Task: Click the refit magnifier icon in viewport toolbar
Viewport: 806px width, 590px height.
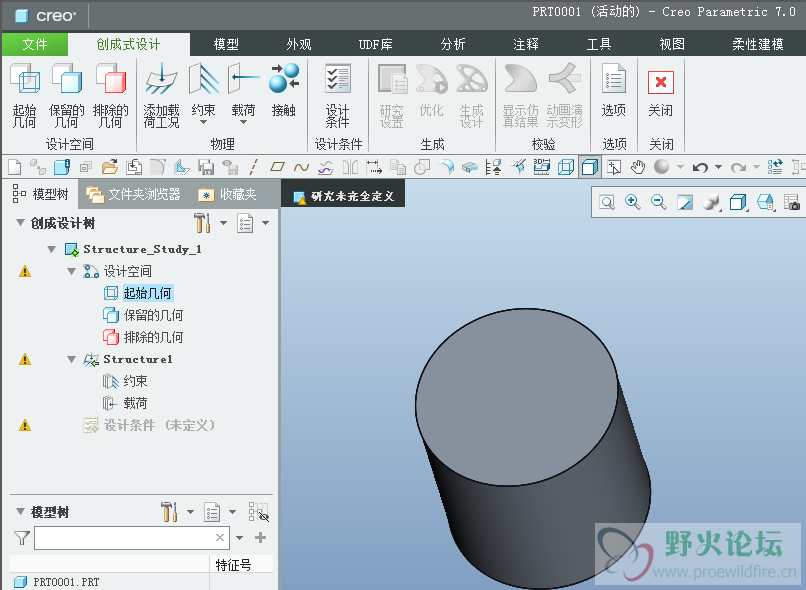Action: (x=607, y=202)
